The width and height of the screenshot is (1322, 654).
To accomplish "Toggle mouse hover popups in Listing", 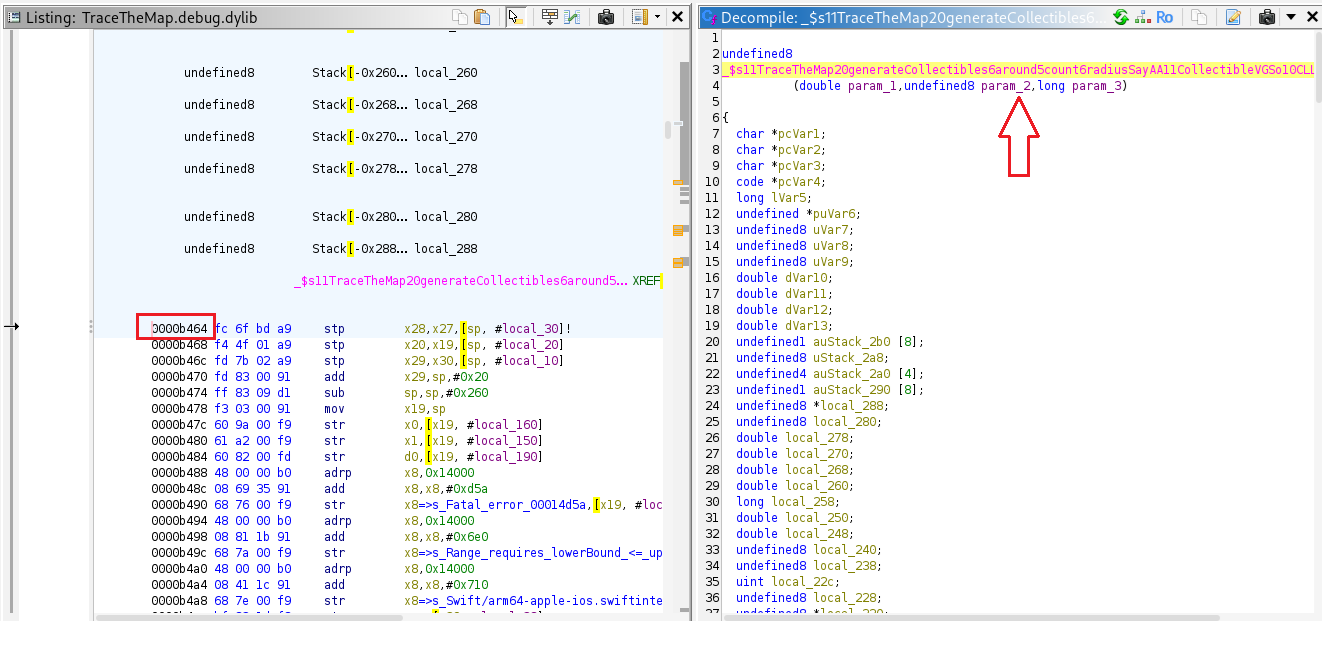I will (x=515, y=17).
